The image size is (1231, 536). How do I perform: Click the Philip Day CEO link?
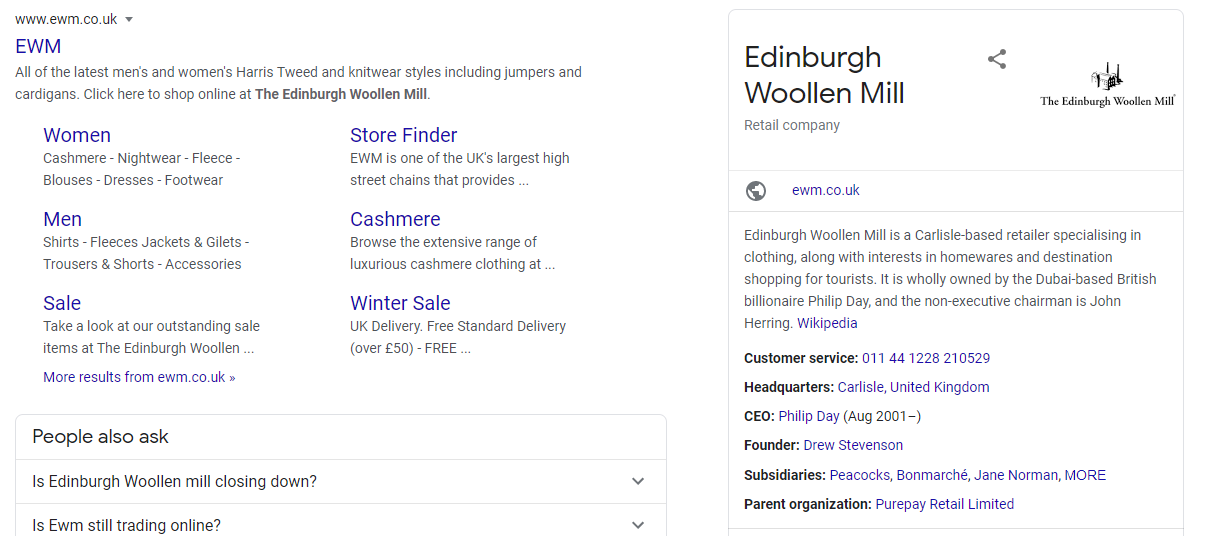[x=809, y=416]
